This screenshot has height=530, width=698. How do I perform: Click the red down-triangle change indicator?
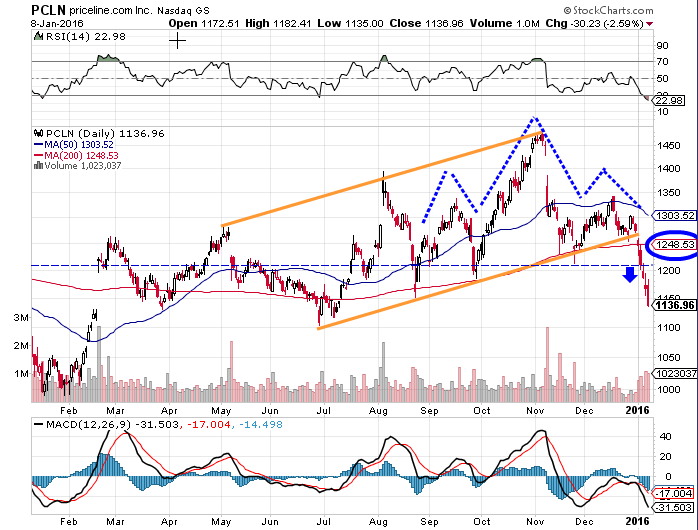tap(649, 24)
